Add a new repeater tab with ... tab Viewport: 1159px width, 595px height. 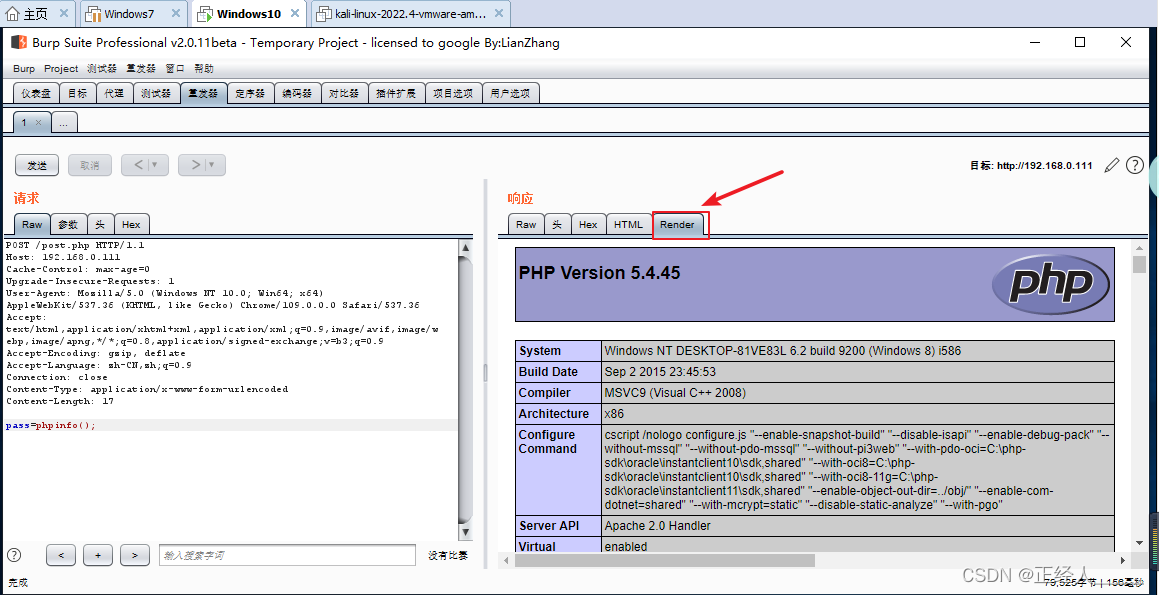point(64,123)
